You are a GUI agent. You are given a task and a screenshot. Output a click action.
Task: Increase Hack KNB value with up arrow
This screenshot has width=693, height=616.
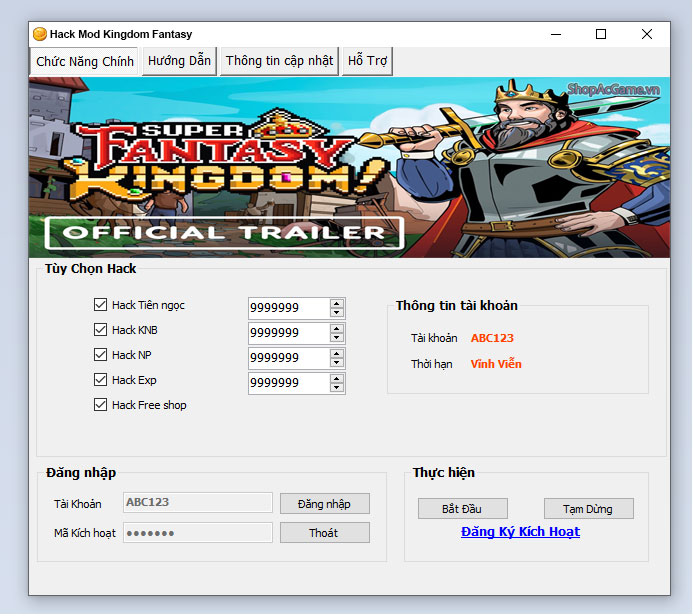click(x=337, y=329)
